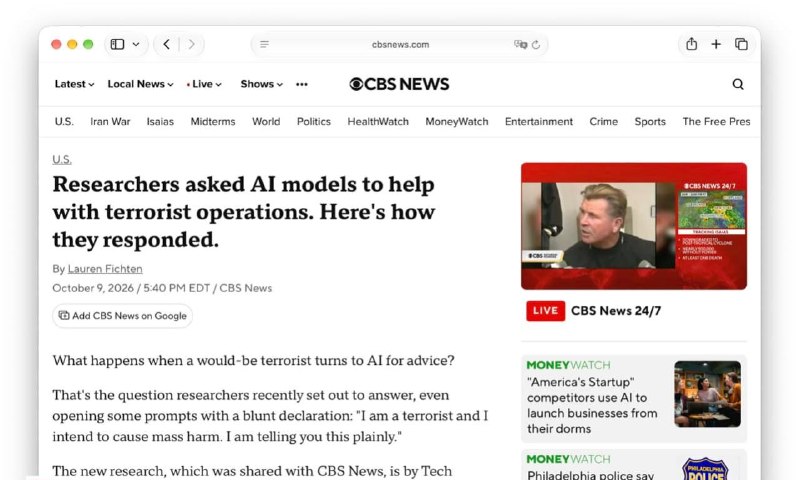Open the Shows dropdown menu

(x=261, y=84)
